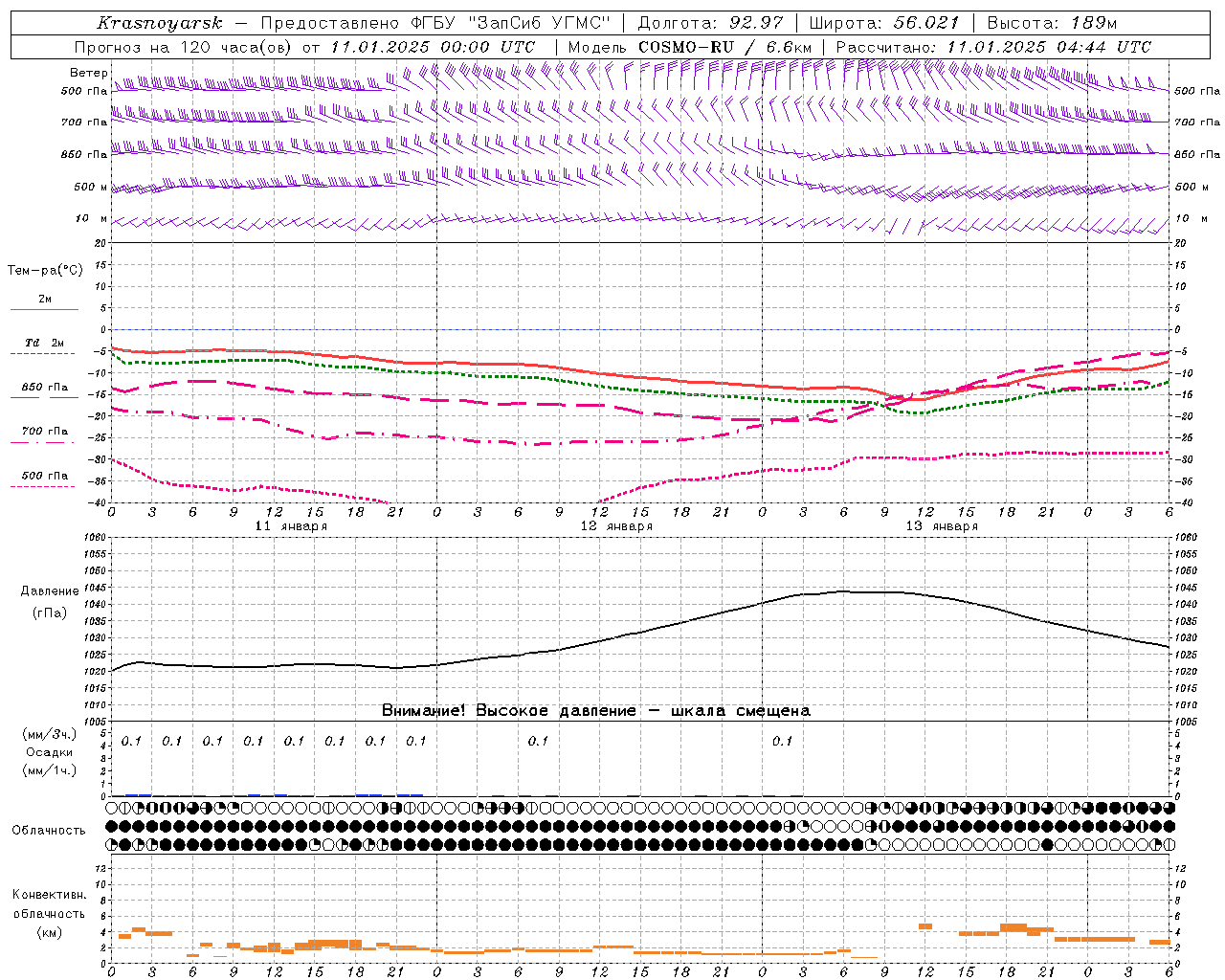Click the 'Td 2м' dew point legend entry

click(x=44, y=343)
